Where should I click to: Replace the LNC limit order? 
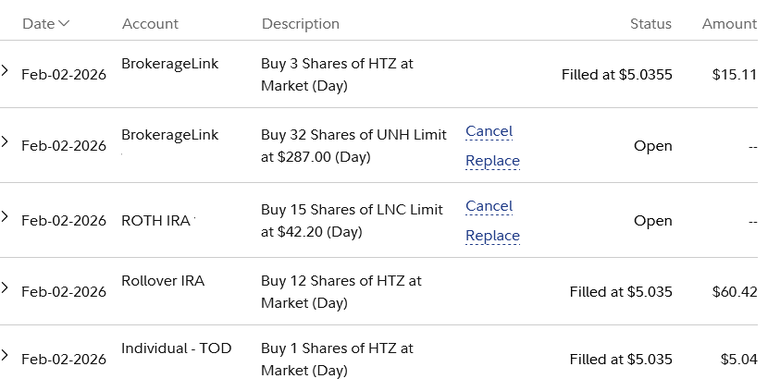click(492, 236)
